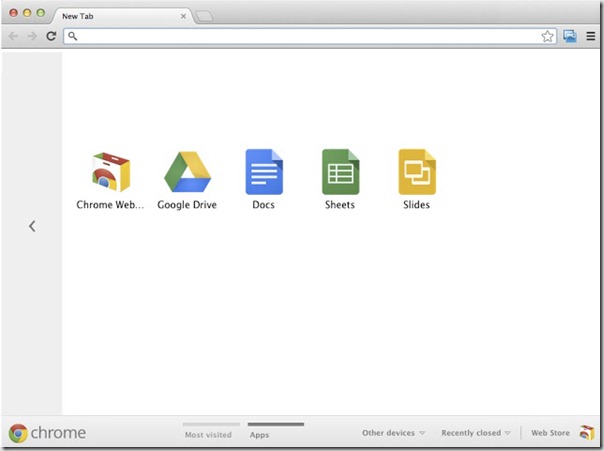Go forward using the forward arrow
Viewport: 604px width, 451px height.
point(32,36)
